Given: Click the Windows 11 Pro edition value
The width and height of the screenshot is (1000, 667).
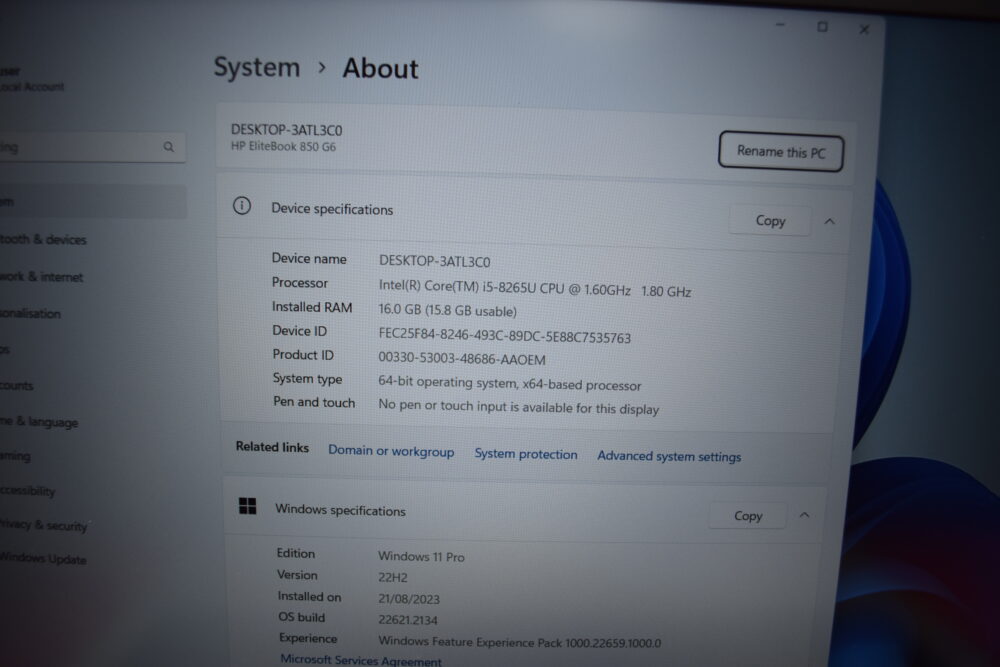Looking at the screenshot, I should click(x=421, y=557).
